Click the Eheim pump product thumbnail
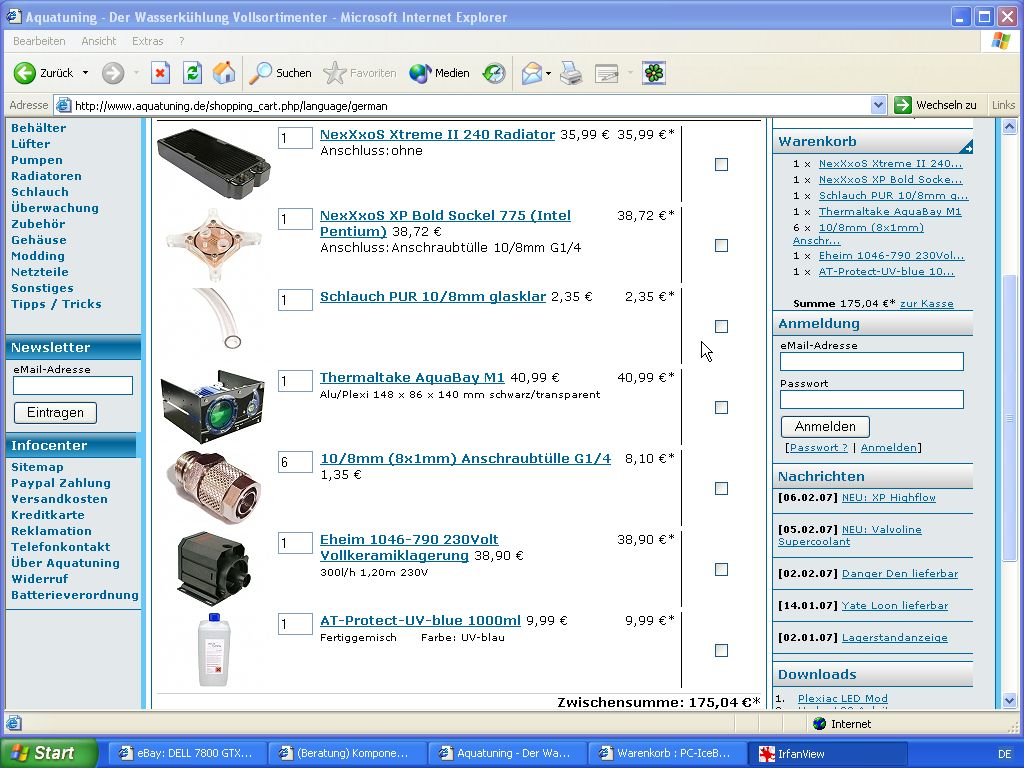The height and width of the screenshot is (768, 1024). click(x=214, y=568)
